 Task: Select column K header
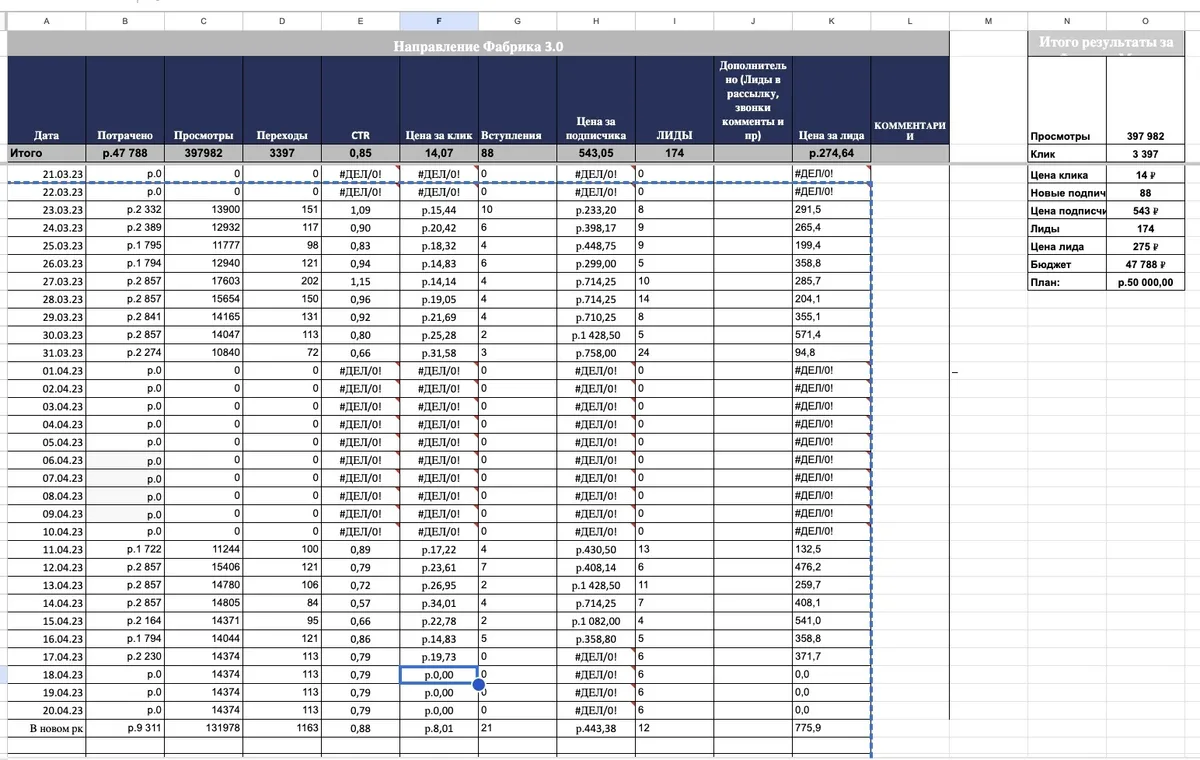click(x=832, y=21)
